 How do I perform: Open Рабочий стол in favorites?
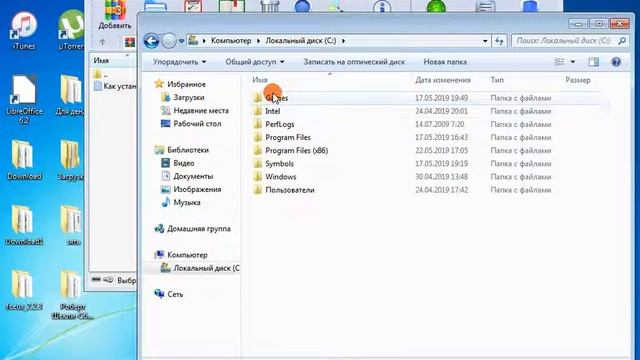[x=197, y=124]
